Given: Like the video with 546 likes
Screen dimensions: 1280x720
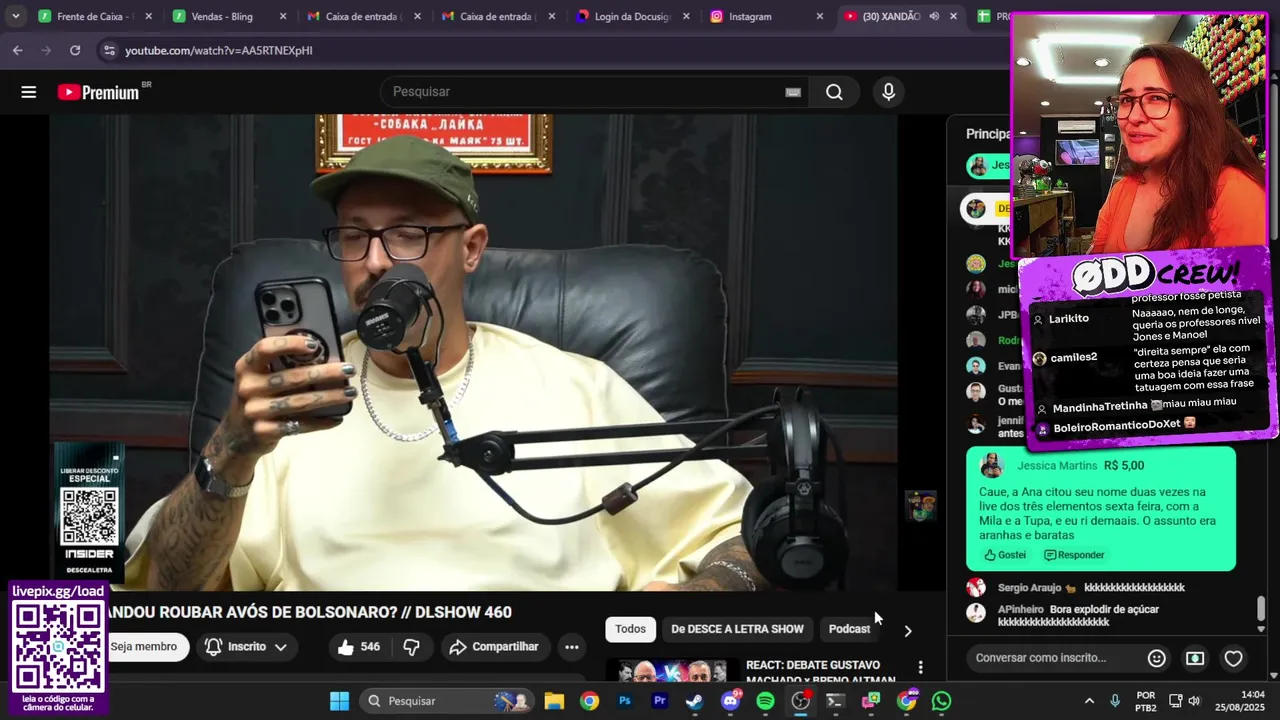Looking at the screenshot, I should (359, 647).
